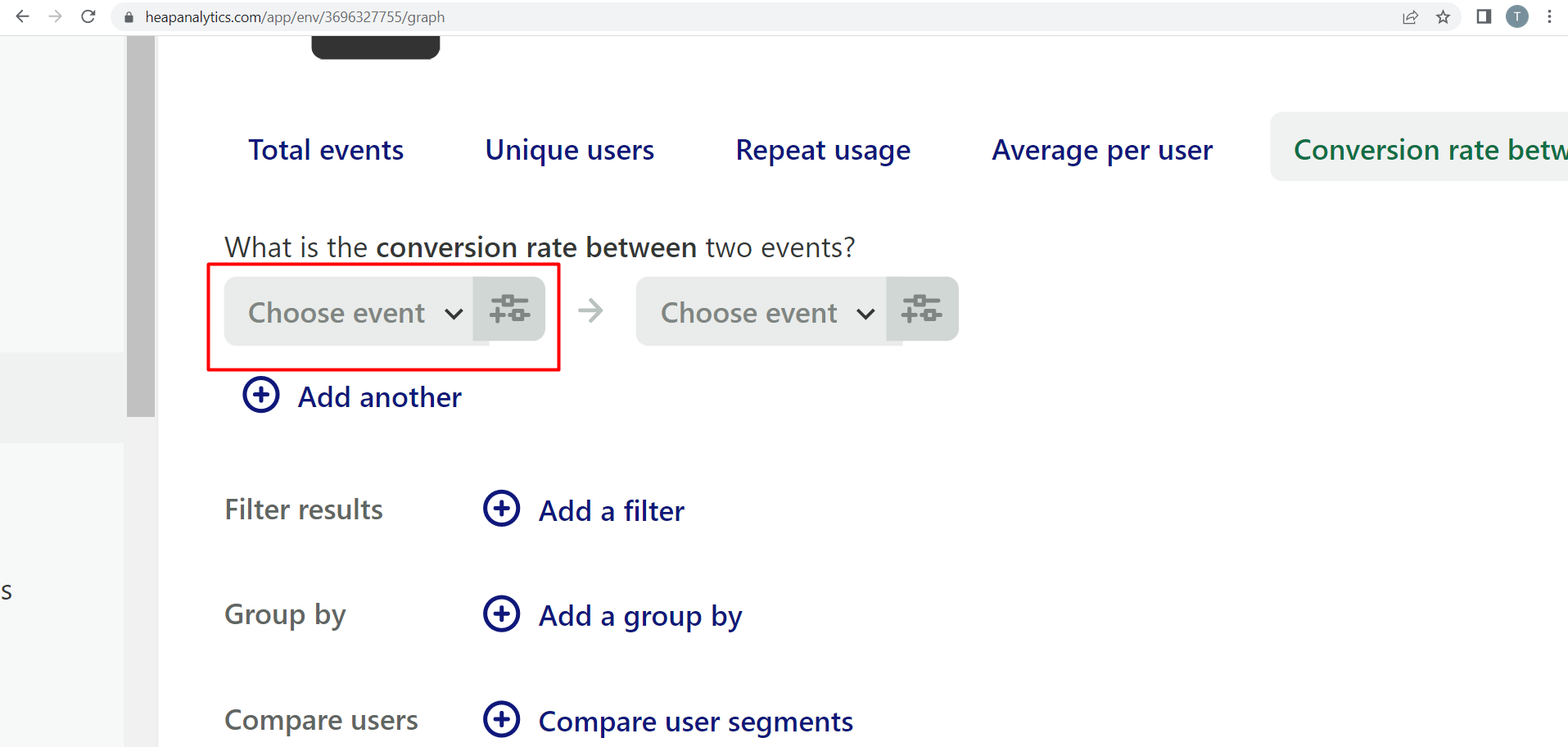This screenshot has width=1568, height=747.
Task: Open the second Choose event dropdown
Action: point(761,311)
